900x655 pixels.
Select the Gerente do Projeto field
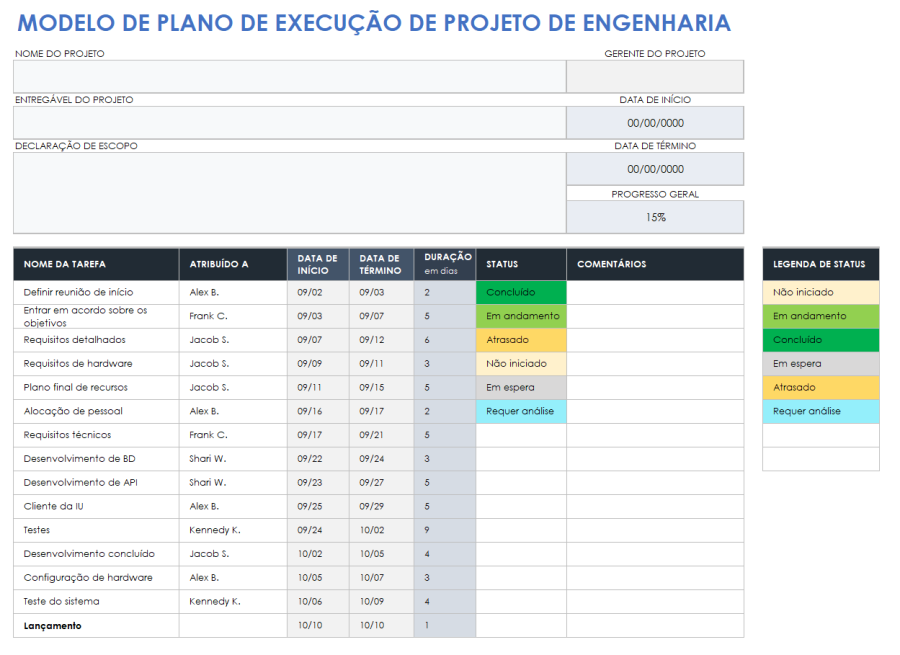(655, 76)
